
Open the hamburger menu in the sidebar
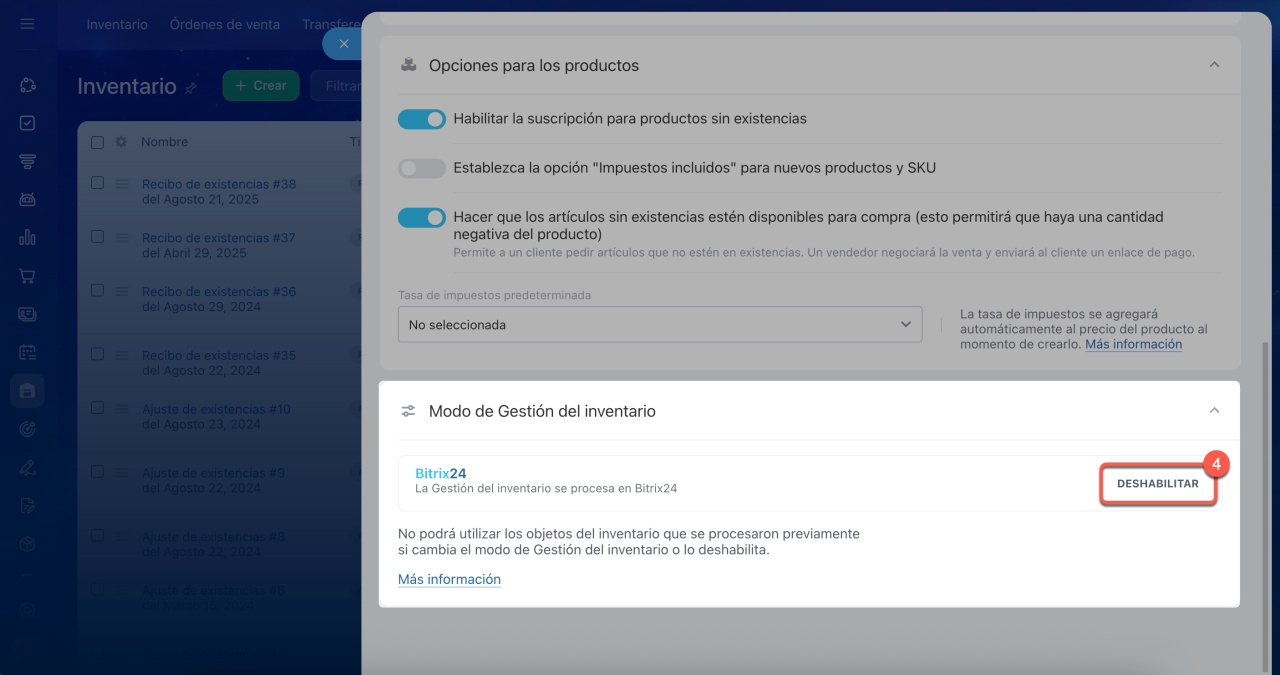point(27,24)
